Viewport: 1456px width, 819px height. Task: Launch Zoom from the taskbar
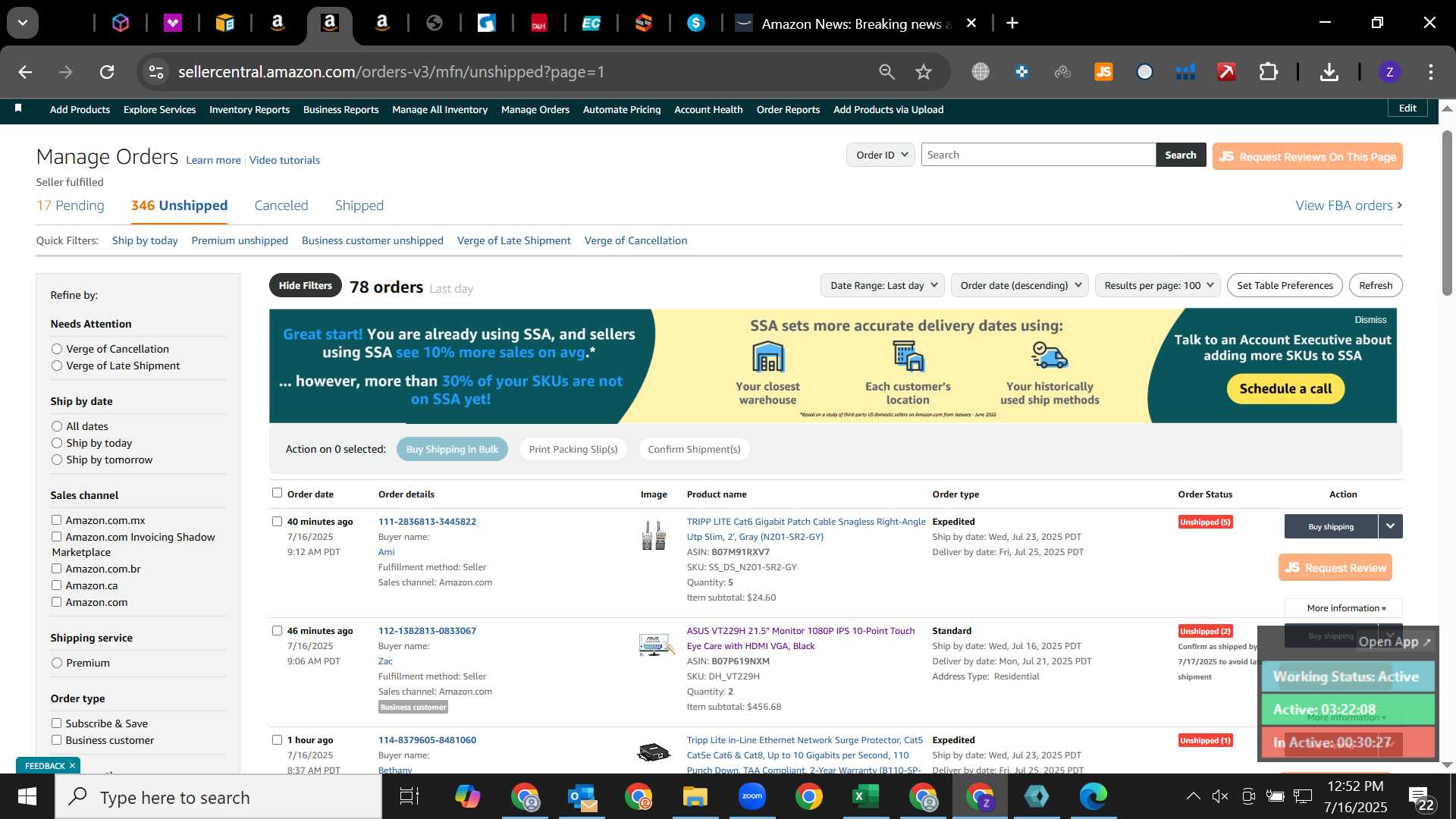click(752, 796)
